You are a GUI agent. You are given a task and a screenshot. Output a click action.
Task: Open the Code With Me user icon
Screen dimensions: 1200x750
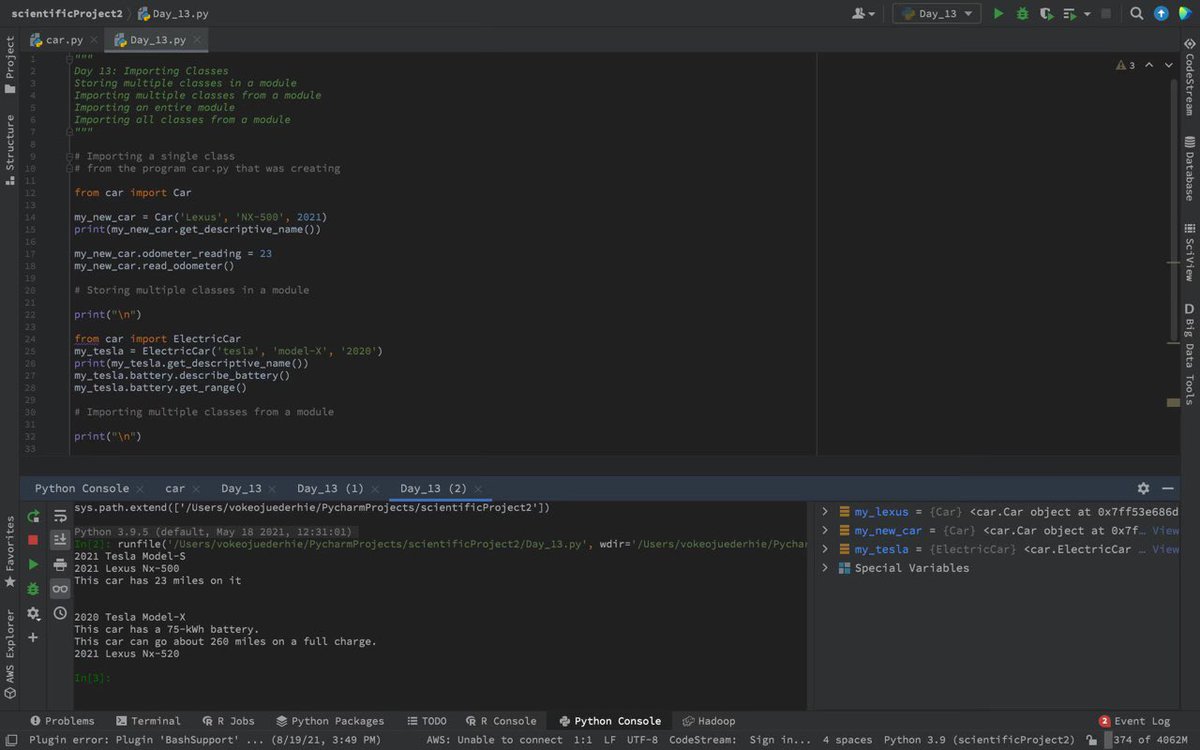pyautogui.click(x=863, y=14)
